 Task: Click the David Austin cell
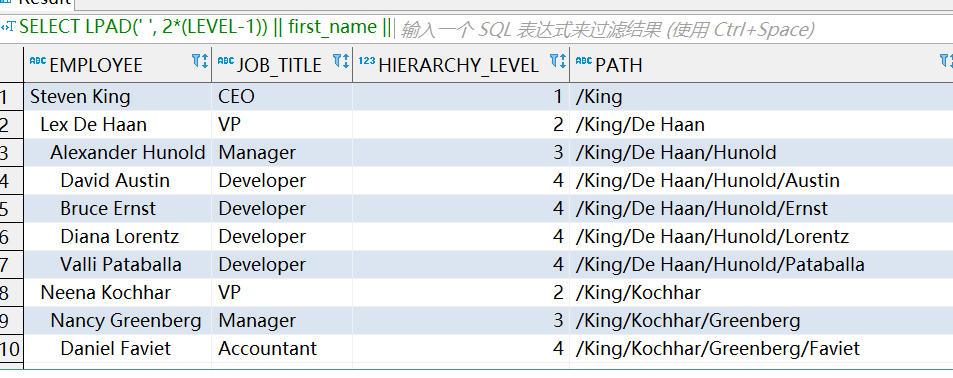(118, 180)
